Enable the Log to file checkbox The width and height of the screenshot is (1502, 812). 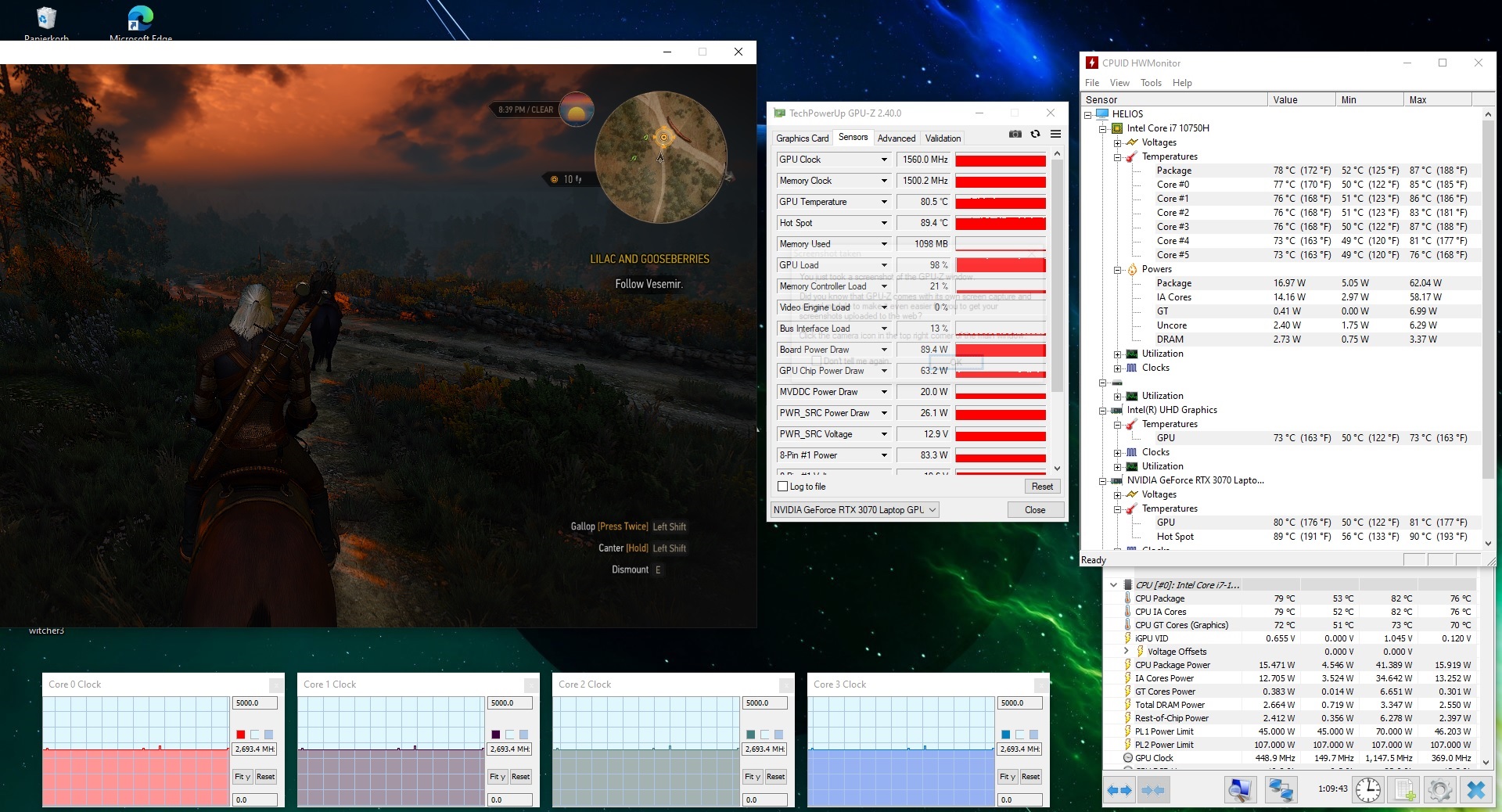pos(782,487)
